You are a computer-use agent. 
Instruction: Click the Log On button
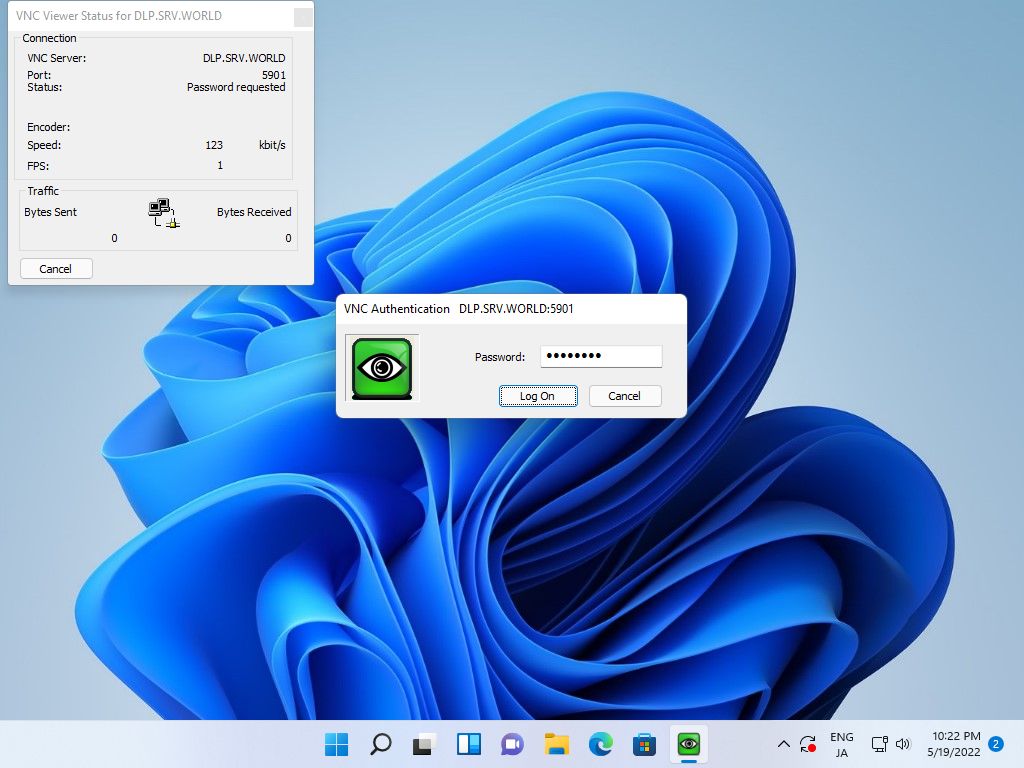click(x=538, y=396)
